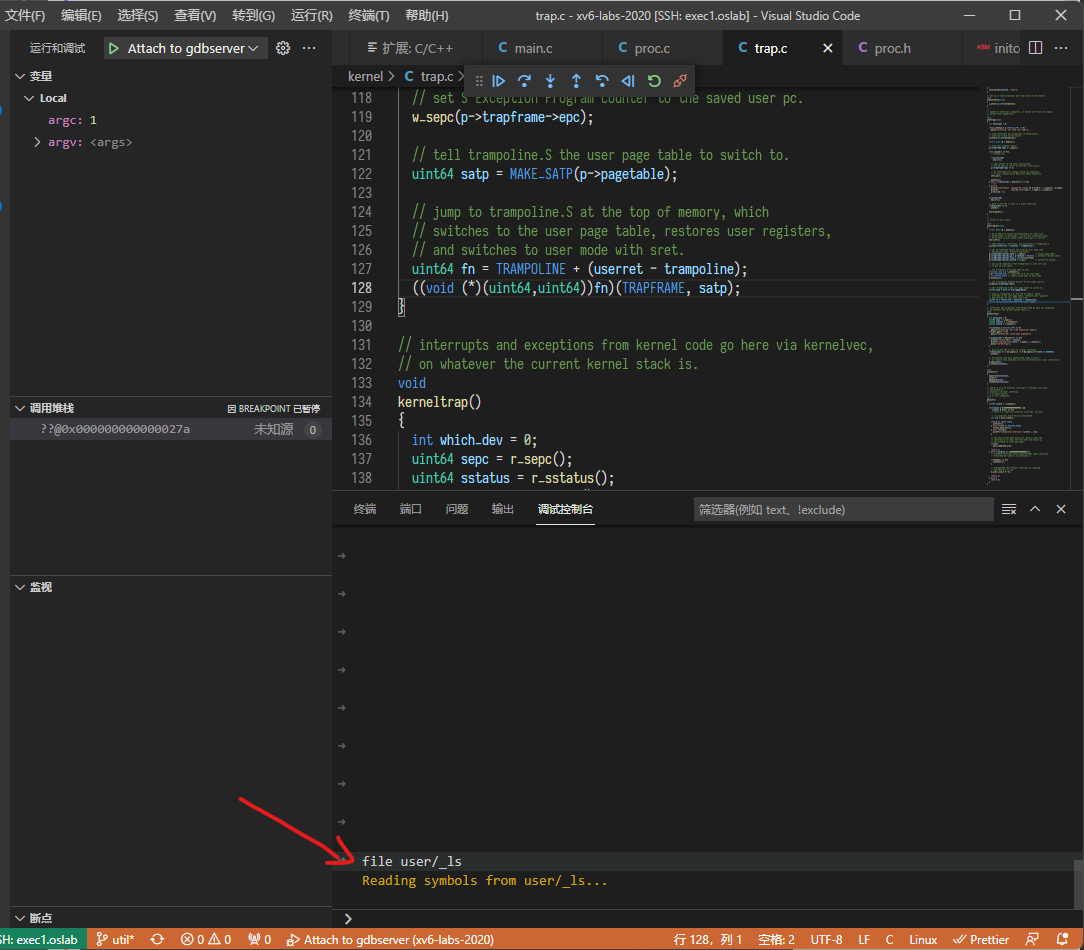The image size is (1084, 950).
Task: Collapse the Call Stack section header
Action: point(52,408)
